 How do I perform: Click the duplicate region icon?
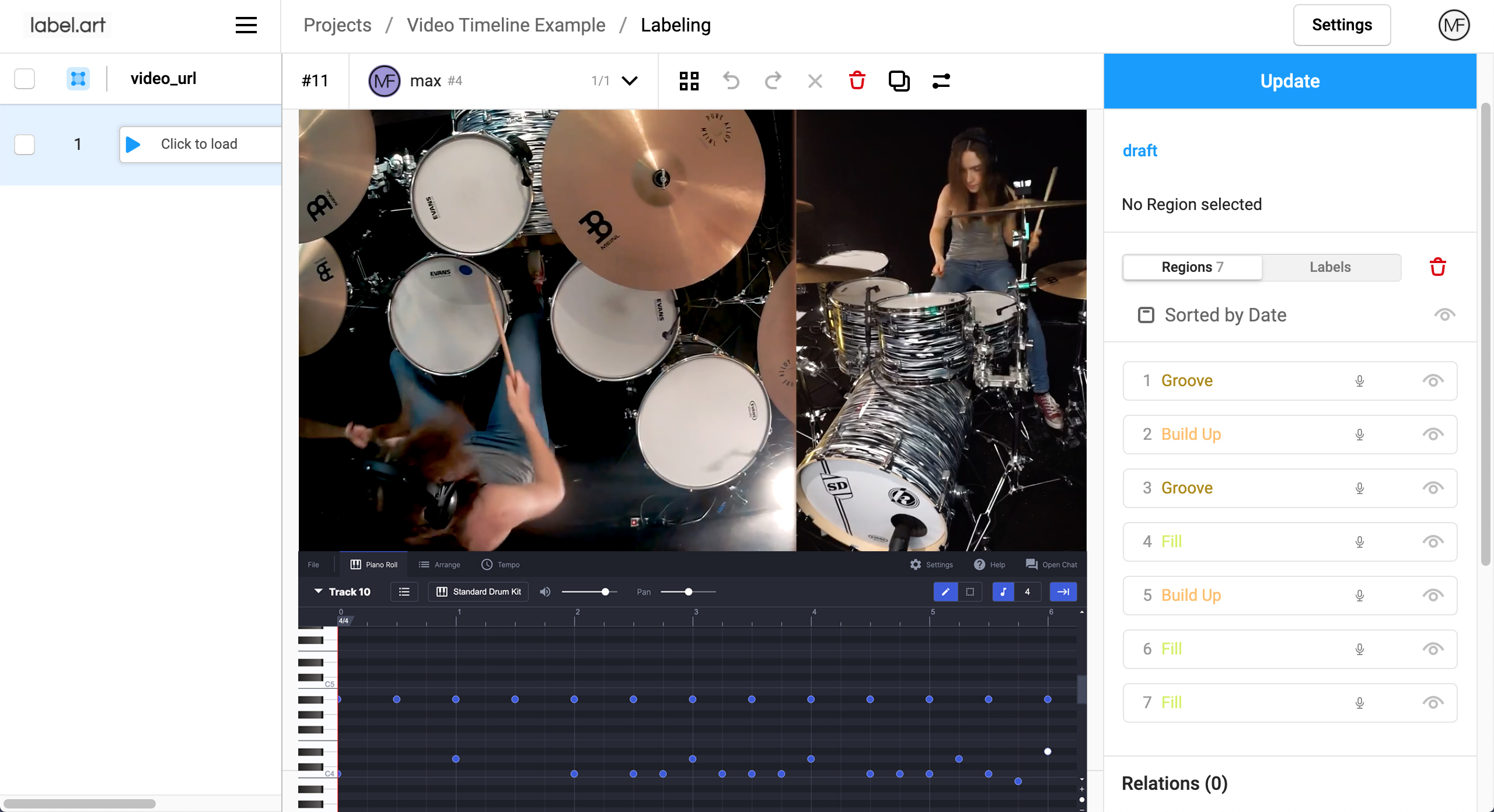[x=898, y=81]
